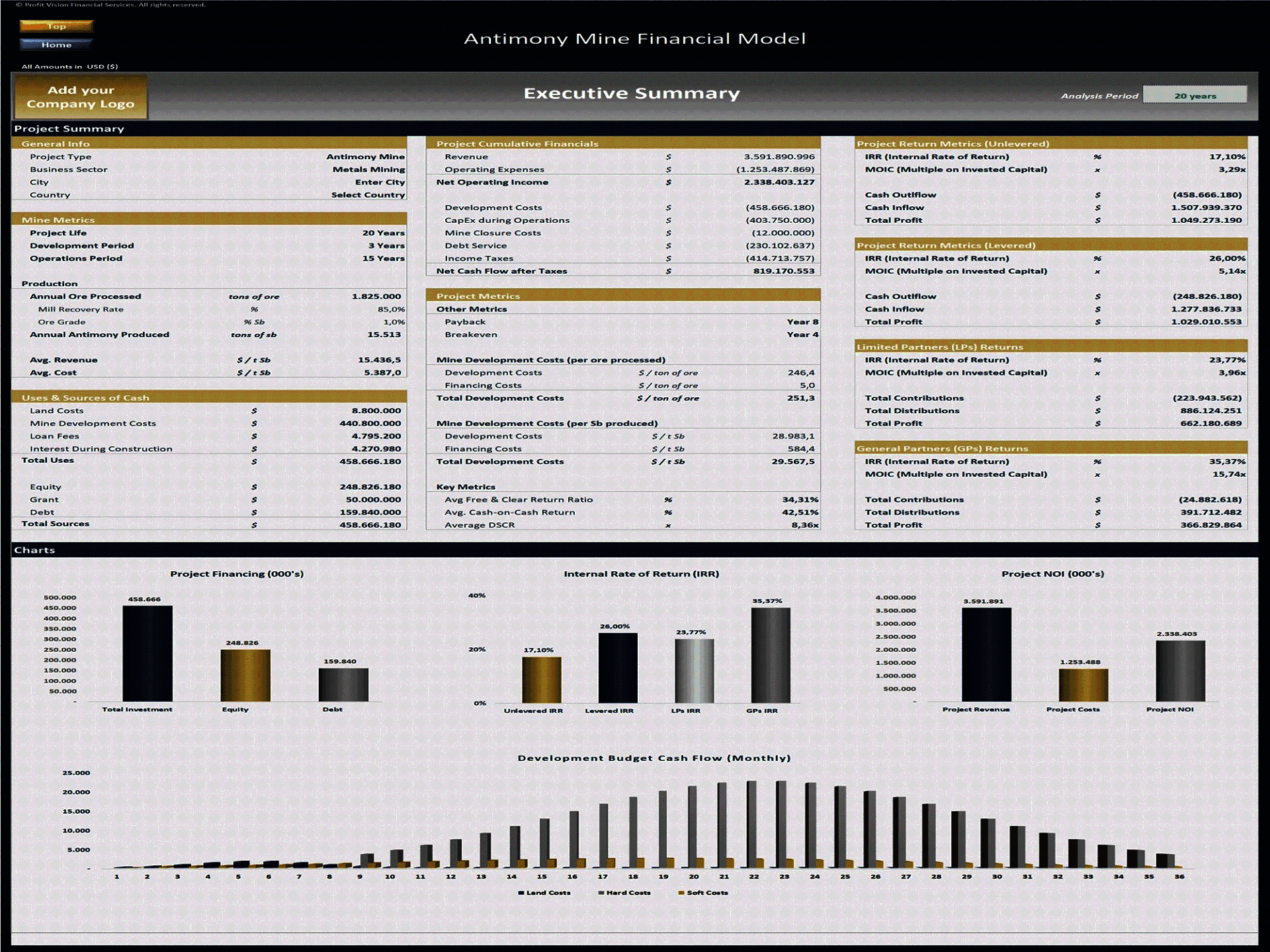This screenshot has height=952, width=1270.
Task: Click the Breakeven Year 4 value
Action: 802,335
